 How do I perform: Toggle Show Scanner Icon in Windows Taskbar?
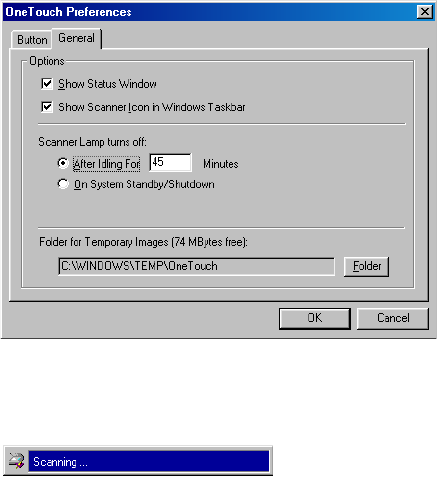(47, 107)
